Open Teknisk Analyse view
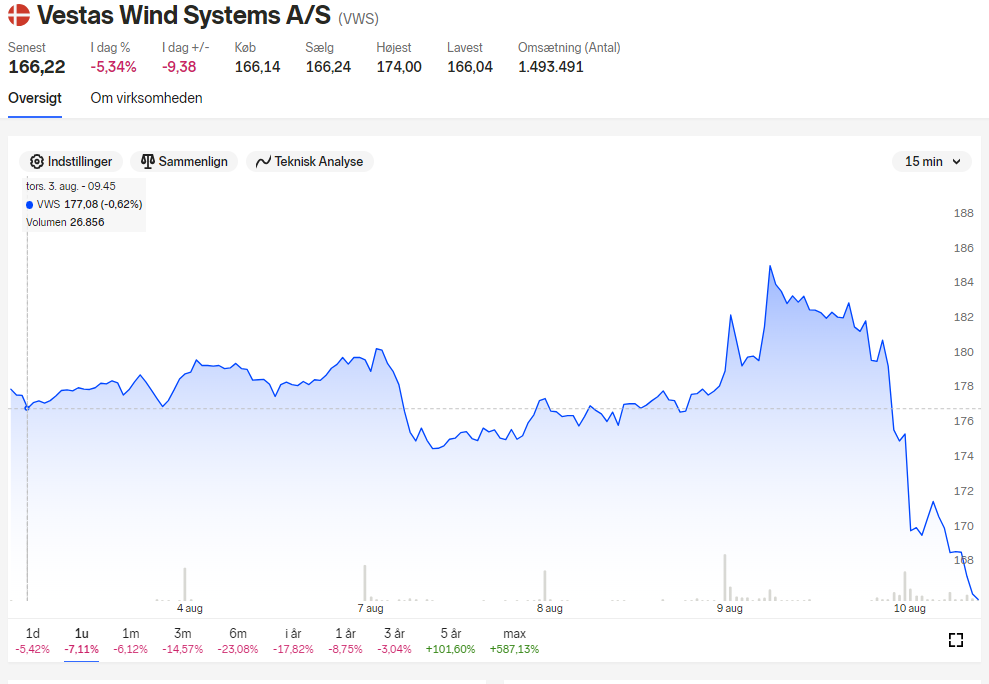 click(310, 162)
